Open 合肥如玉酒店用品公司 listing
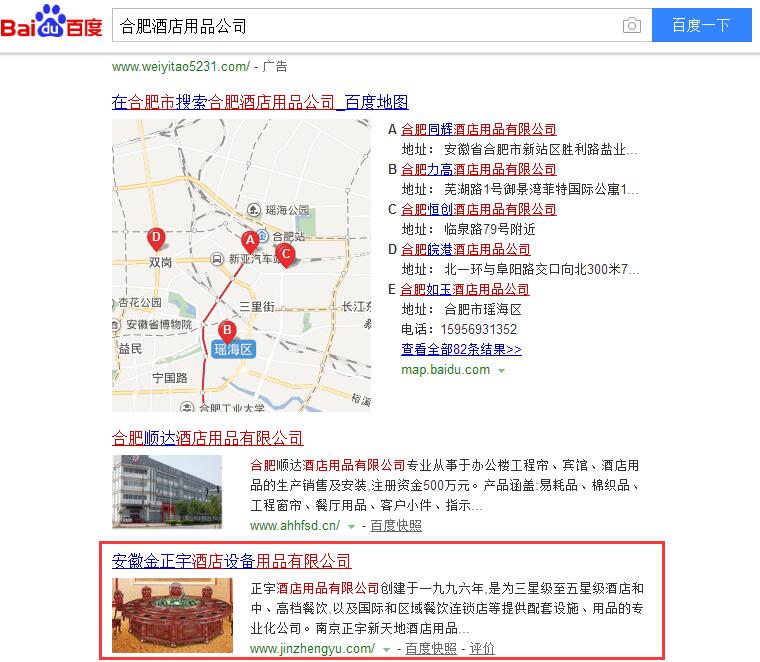760x662 pixels. 465,289
